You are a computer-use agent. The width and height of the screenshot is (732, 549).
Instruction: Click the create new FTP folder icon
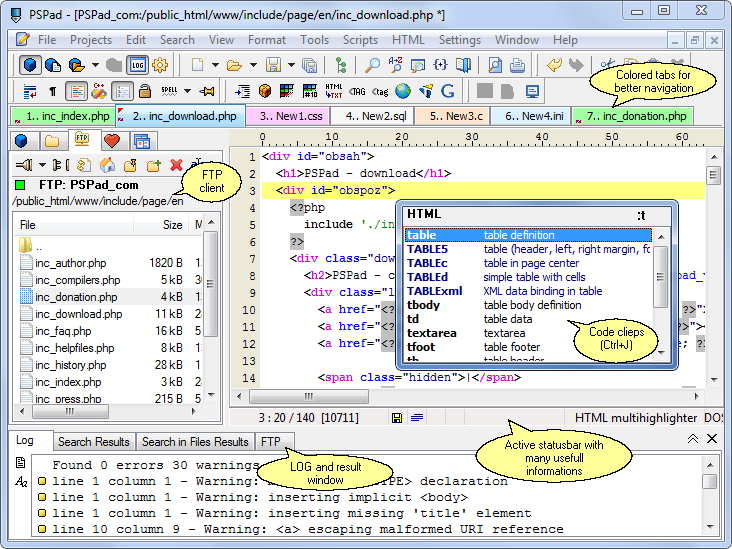[x=153, y=165]
